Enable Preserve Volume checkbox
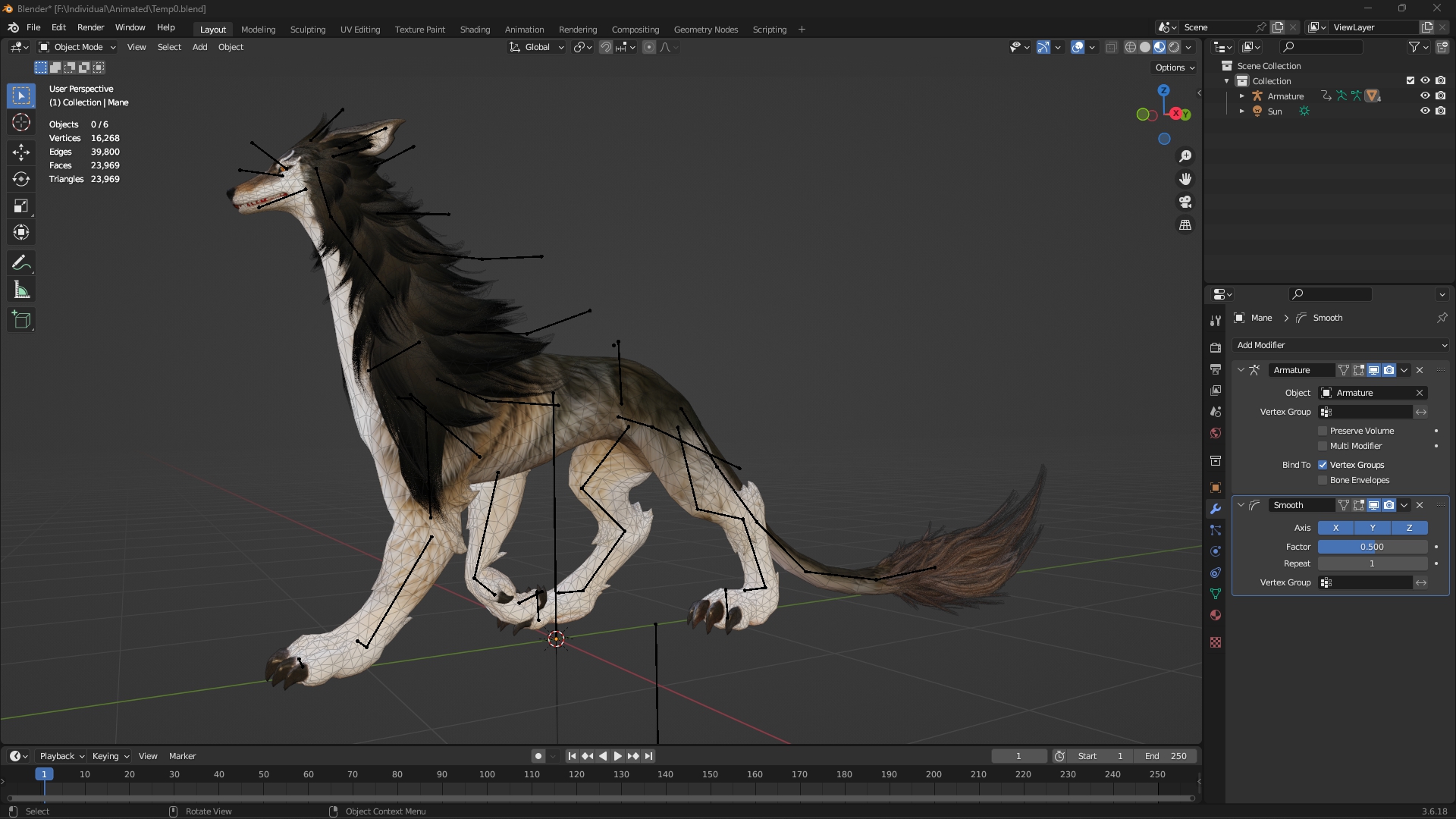 click(x=1323, y=431)
